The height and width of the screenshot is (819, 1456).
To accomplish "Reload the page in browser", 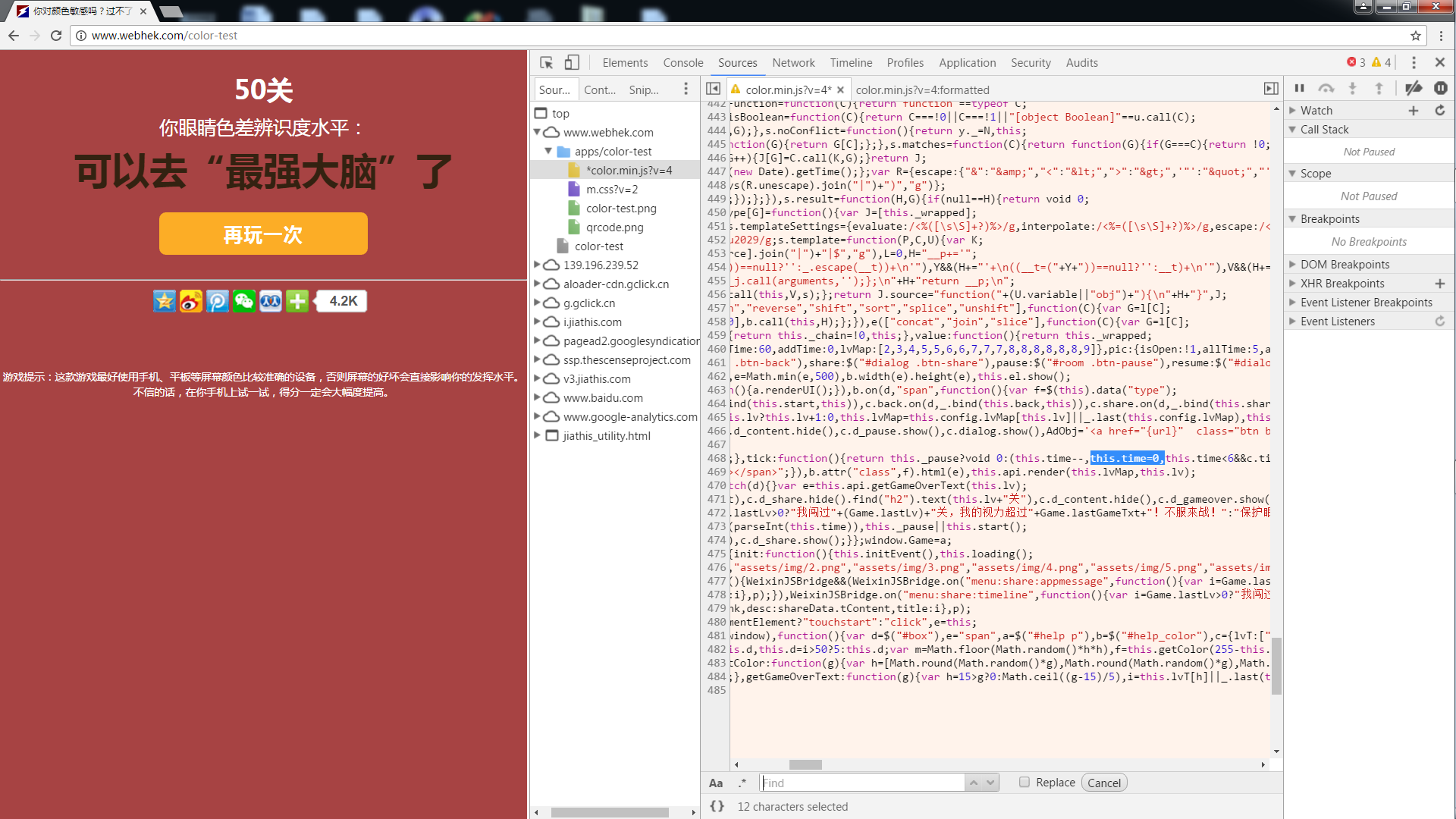I will click(x=56, y=36).
